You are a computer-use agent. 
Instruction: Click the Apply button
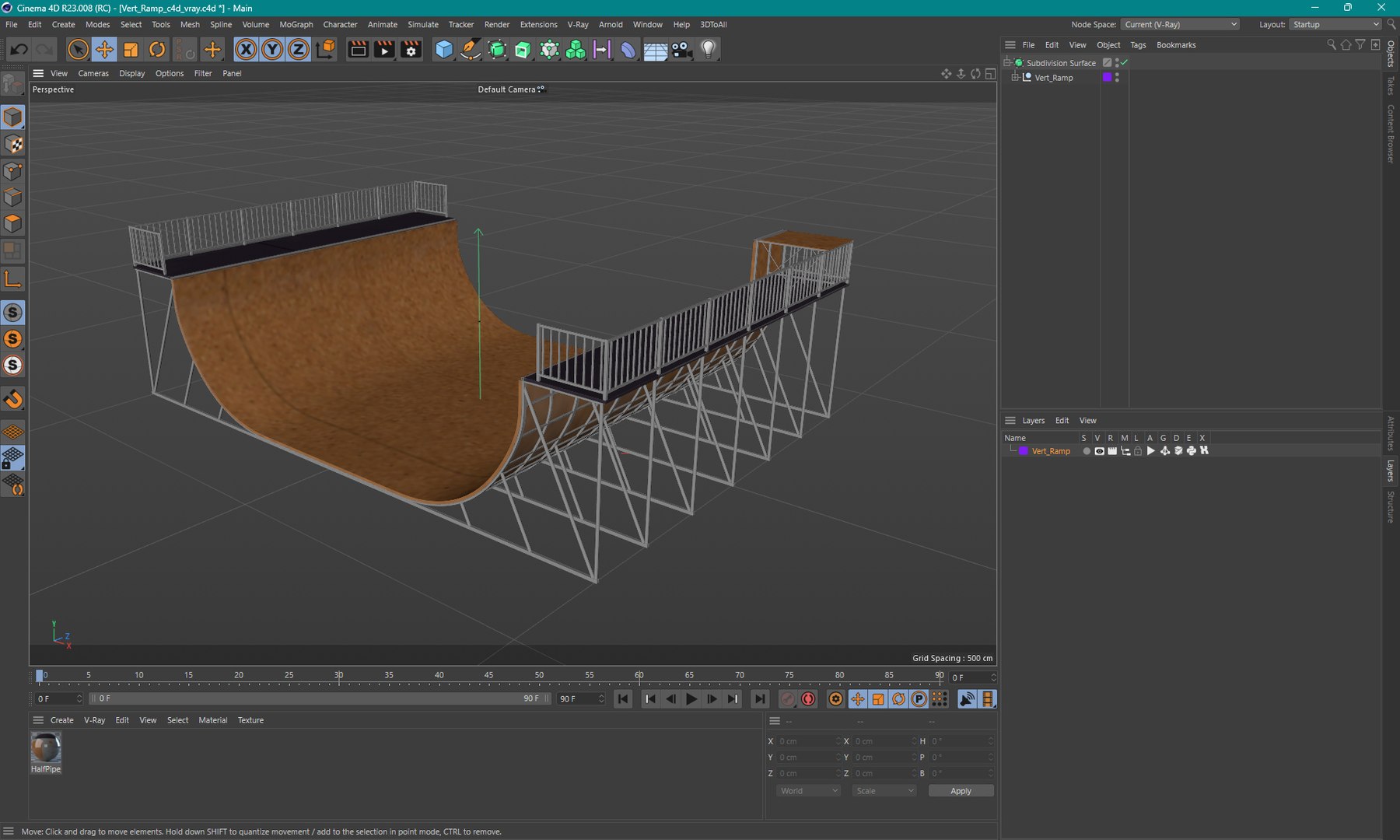tap(961, 791)
